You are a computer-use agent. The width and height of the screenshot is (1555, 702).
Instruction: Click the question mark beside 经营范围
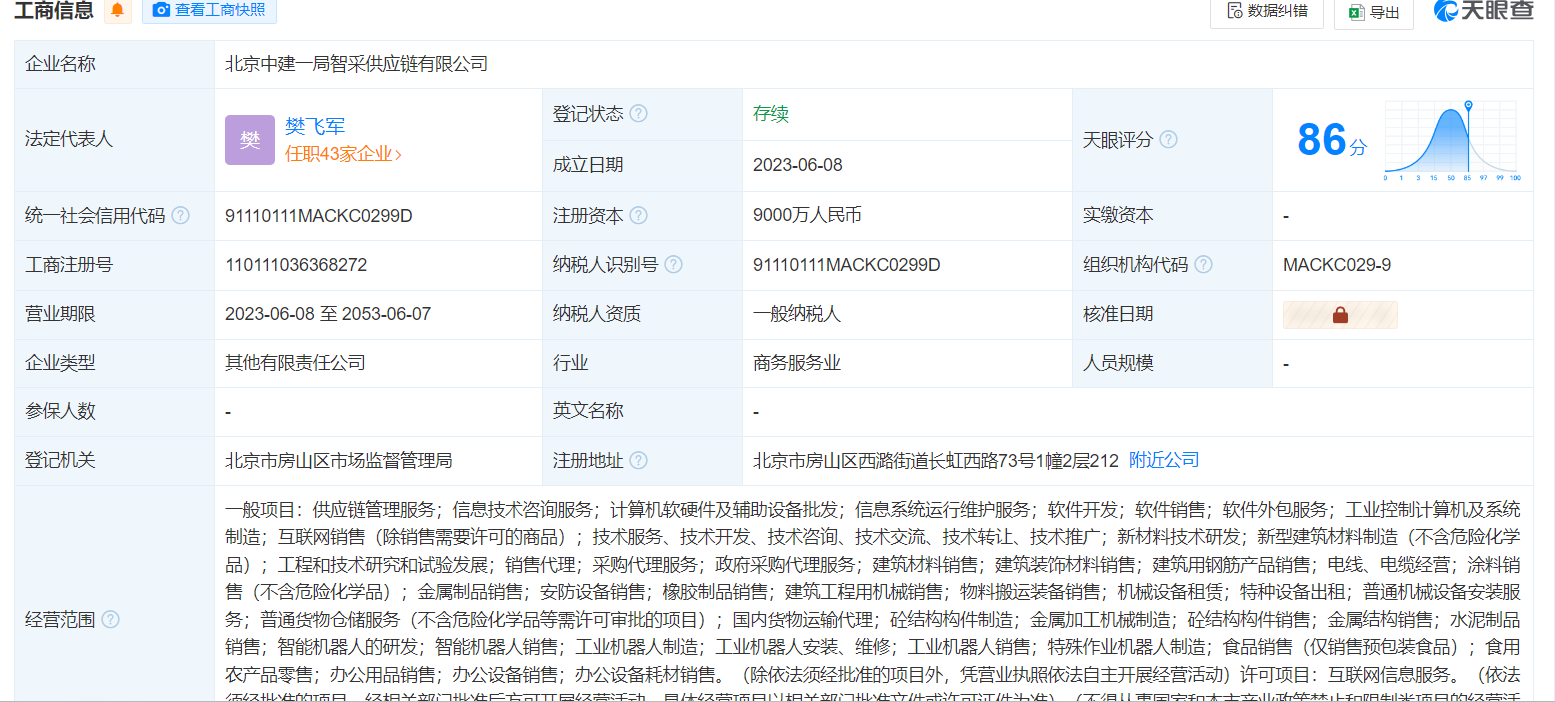110,619
